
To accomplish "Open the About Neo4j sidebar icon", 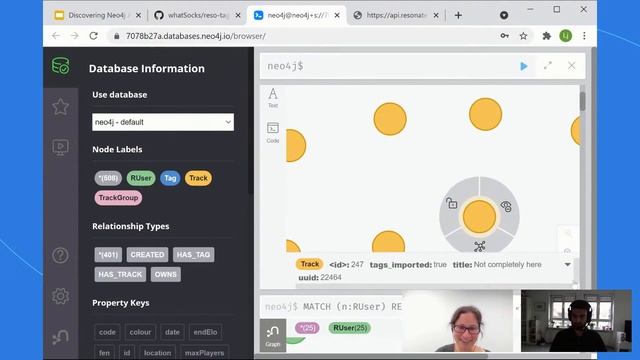I will [x=60, y=337].
